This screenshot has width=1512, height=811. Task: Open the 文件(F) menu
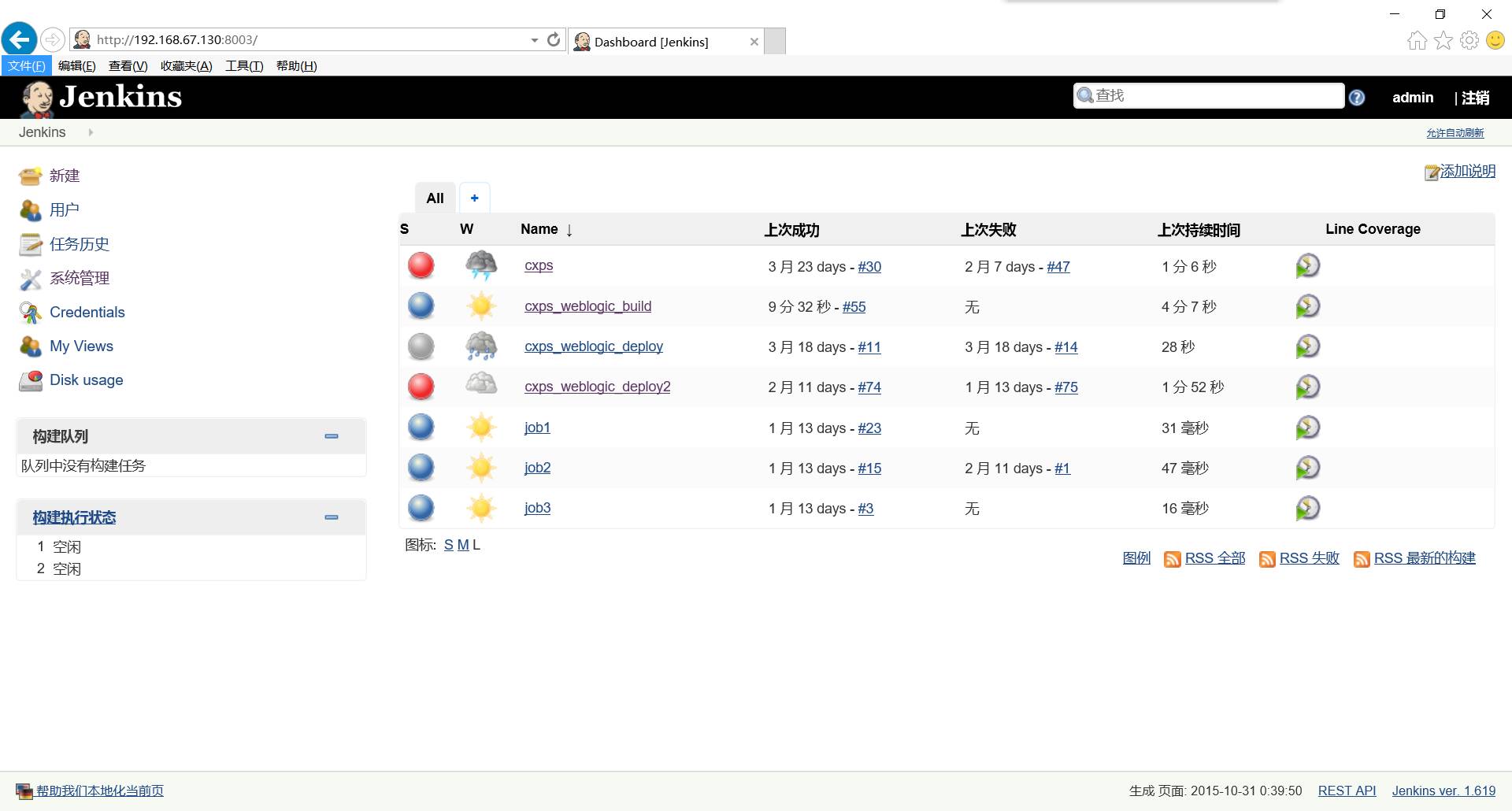click(27, 66)
